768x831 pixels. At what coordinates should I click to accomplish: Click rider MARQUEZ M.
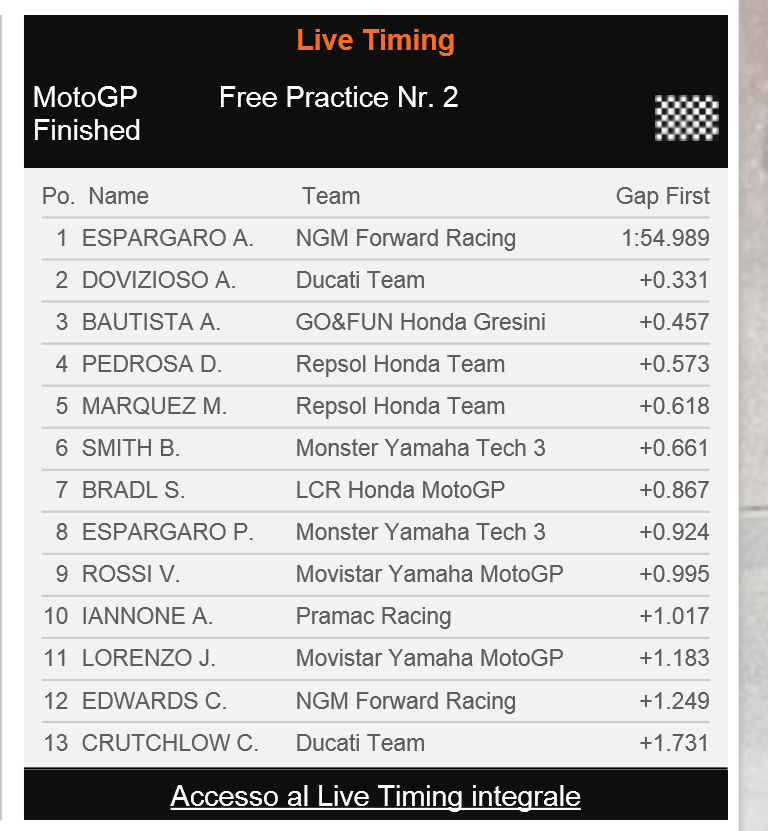click(154, 406)
